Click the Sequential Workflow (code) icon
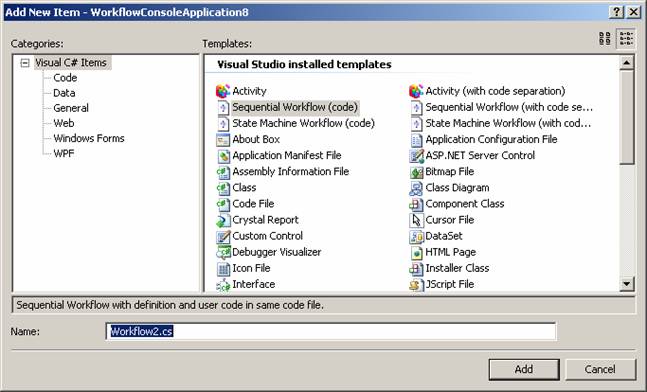This screenshot has height=392, width=647. 223,107
